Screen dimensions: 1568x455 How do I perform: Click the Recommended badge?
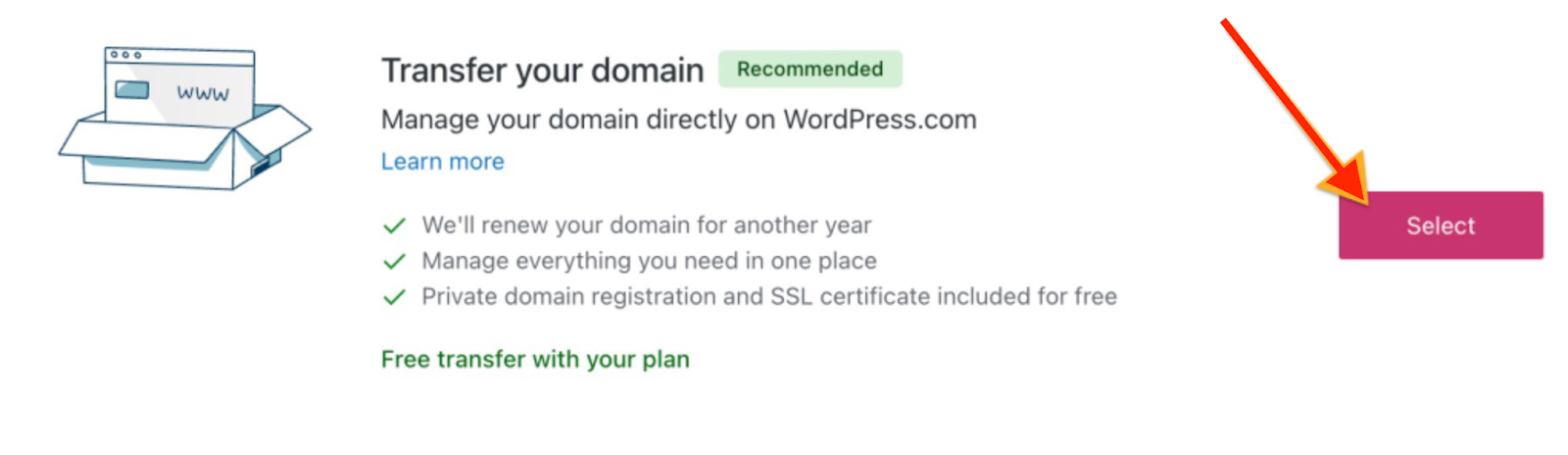coord(809,70)
